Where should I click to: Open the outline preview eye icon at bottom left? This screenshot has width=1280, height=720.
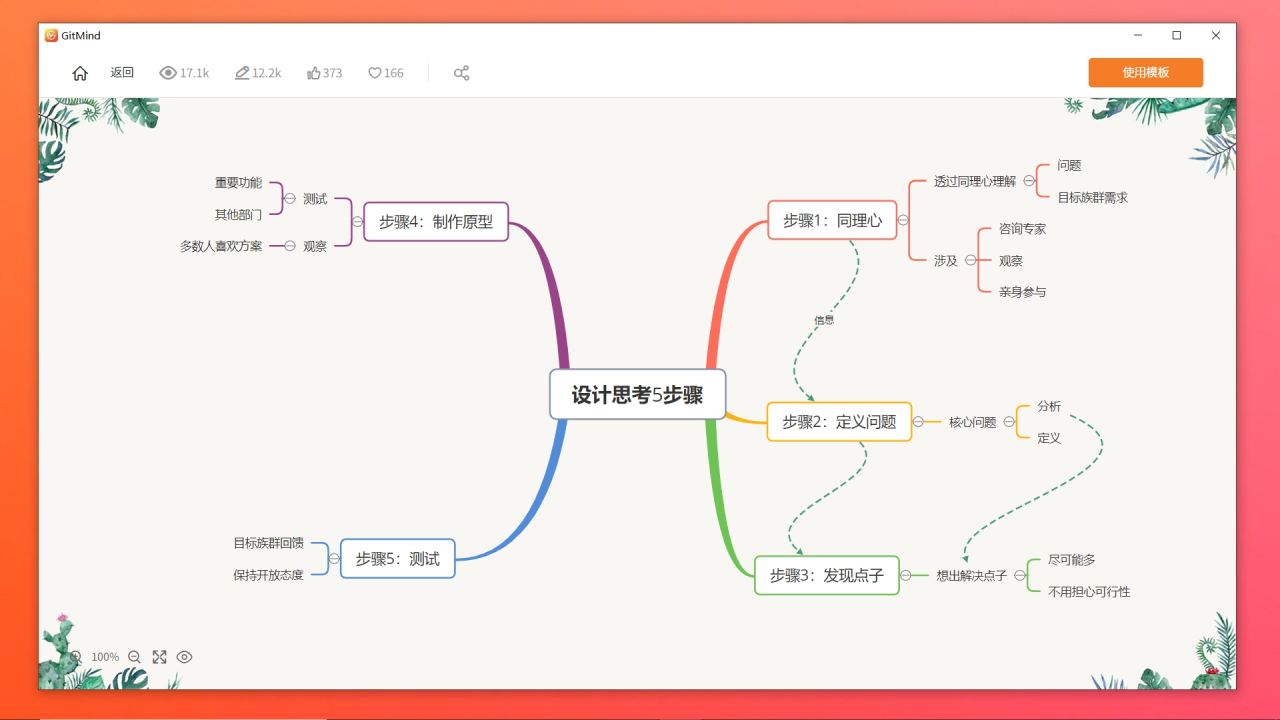(x=184, y=656)
